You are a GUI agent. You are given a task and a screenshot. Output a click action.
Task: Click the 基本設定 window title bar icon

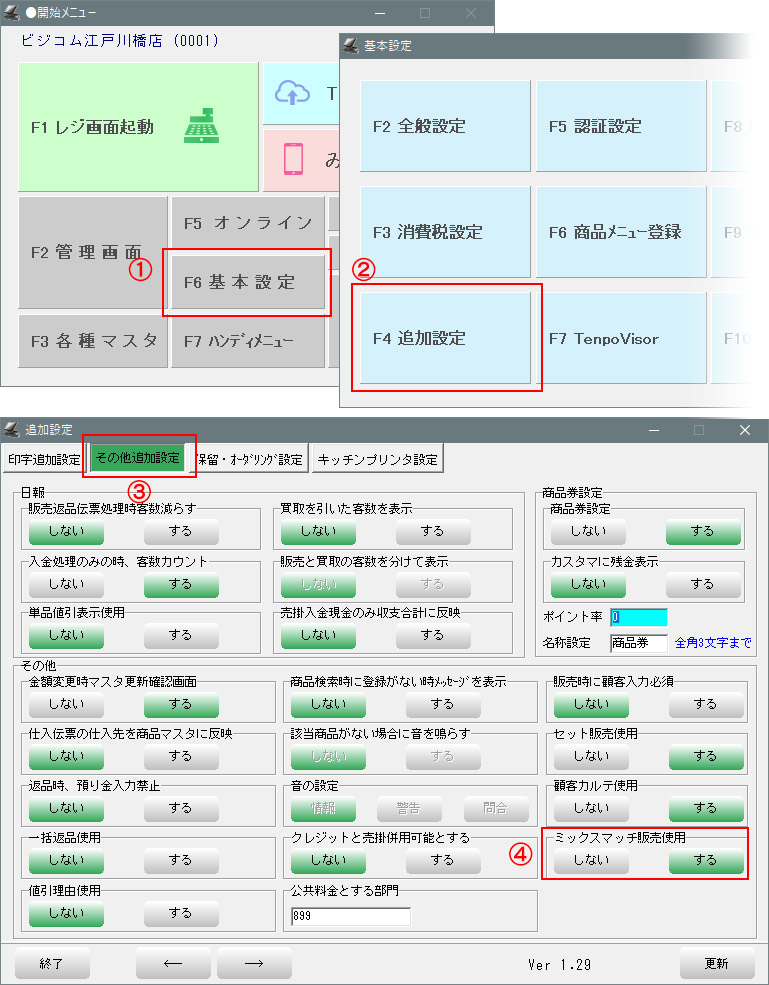tap(351, 46)
